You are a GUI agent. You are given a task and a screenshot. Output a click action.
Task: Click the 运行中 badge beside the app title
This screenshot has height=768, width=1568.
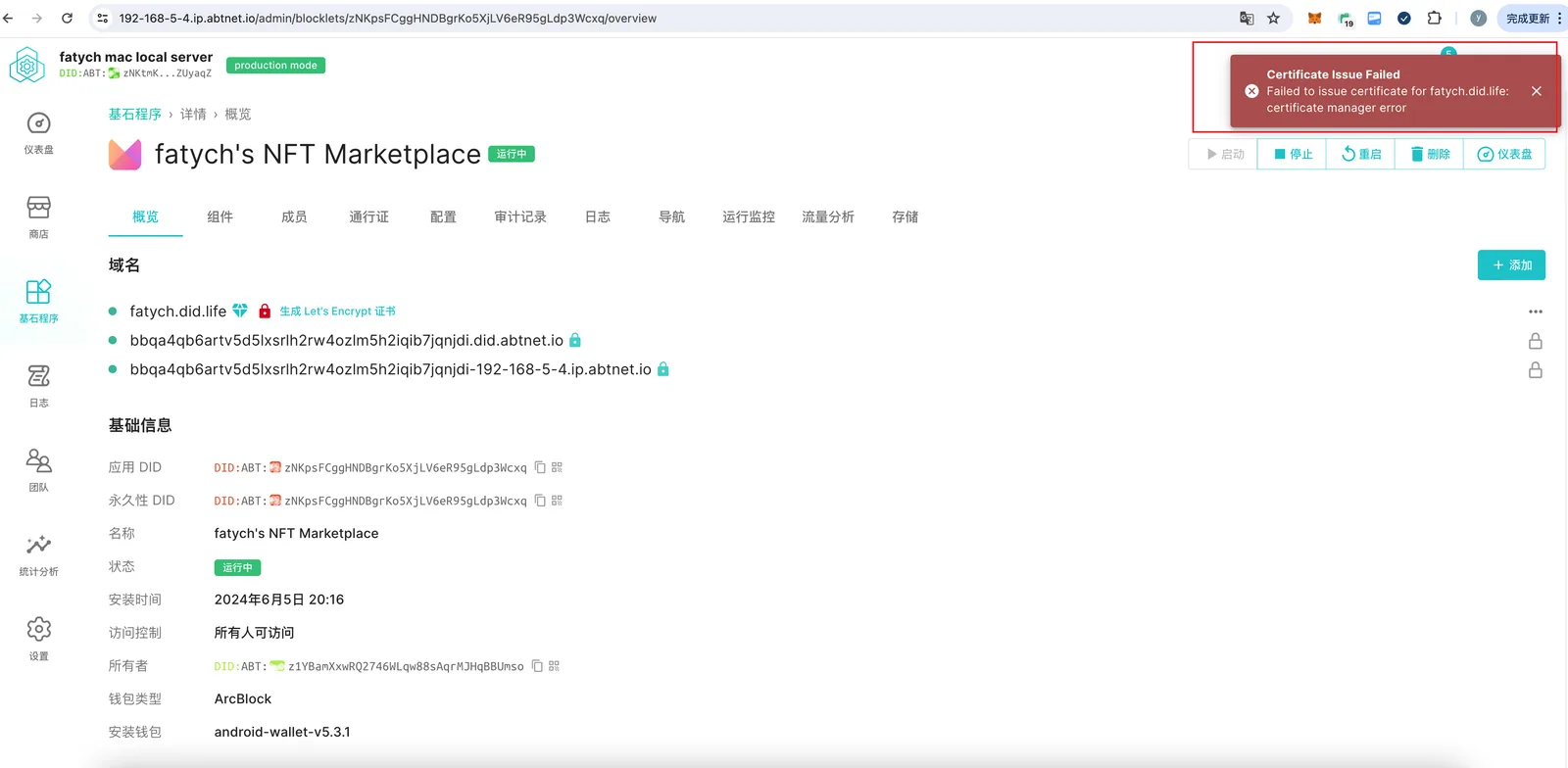(x=512, y=154)
